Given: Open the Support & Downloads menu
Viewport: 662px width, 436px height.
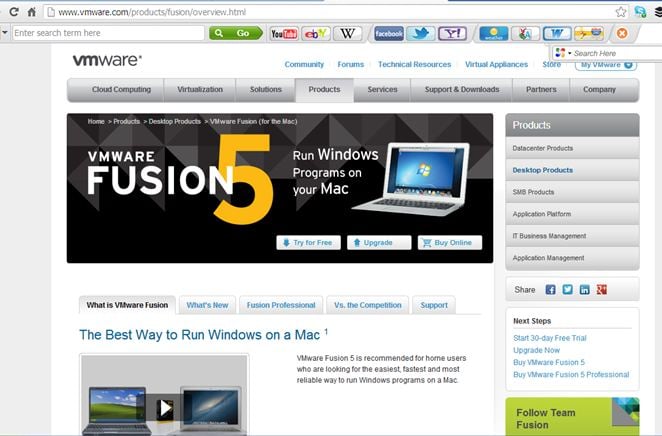Looking at the screenshot, I should tap(462, 89).
